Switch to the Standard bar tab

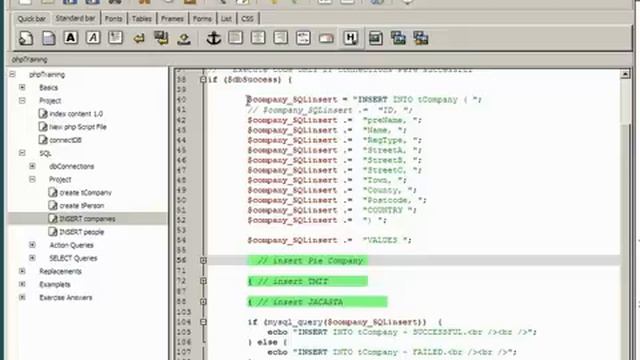76,18
